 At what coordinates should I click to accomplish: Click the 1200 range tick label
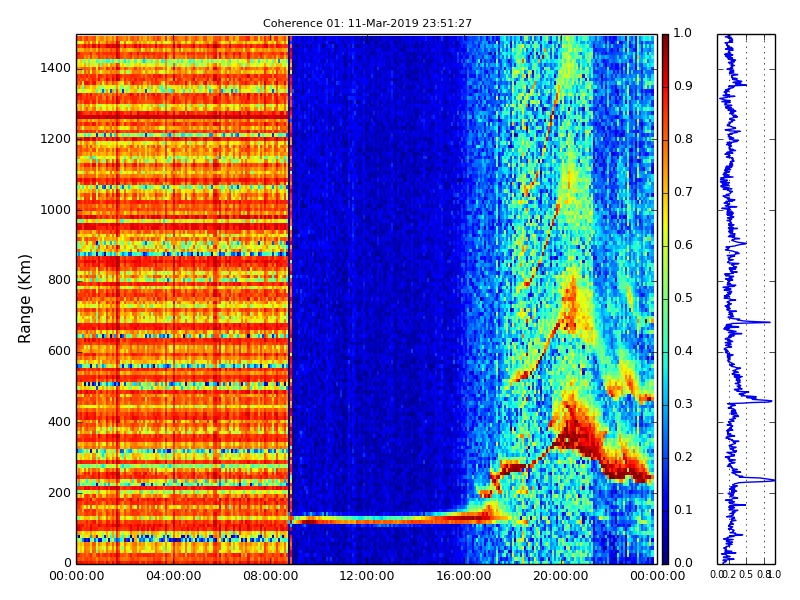[x=55, y=139]
